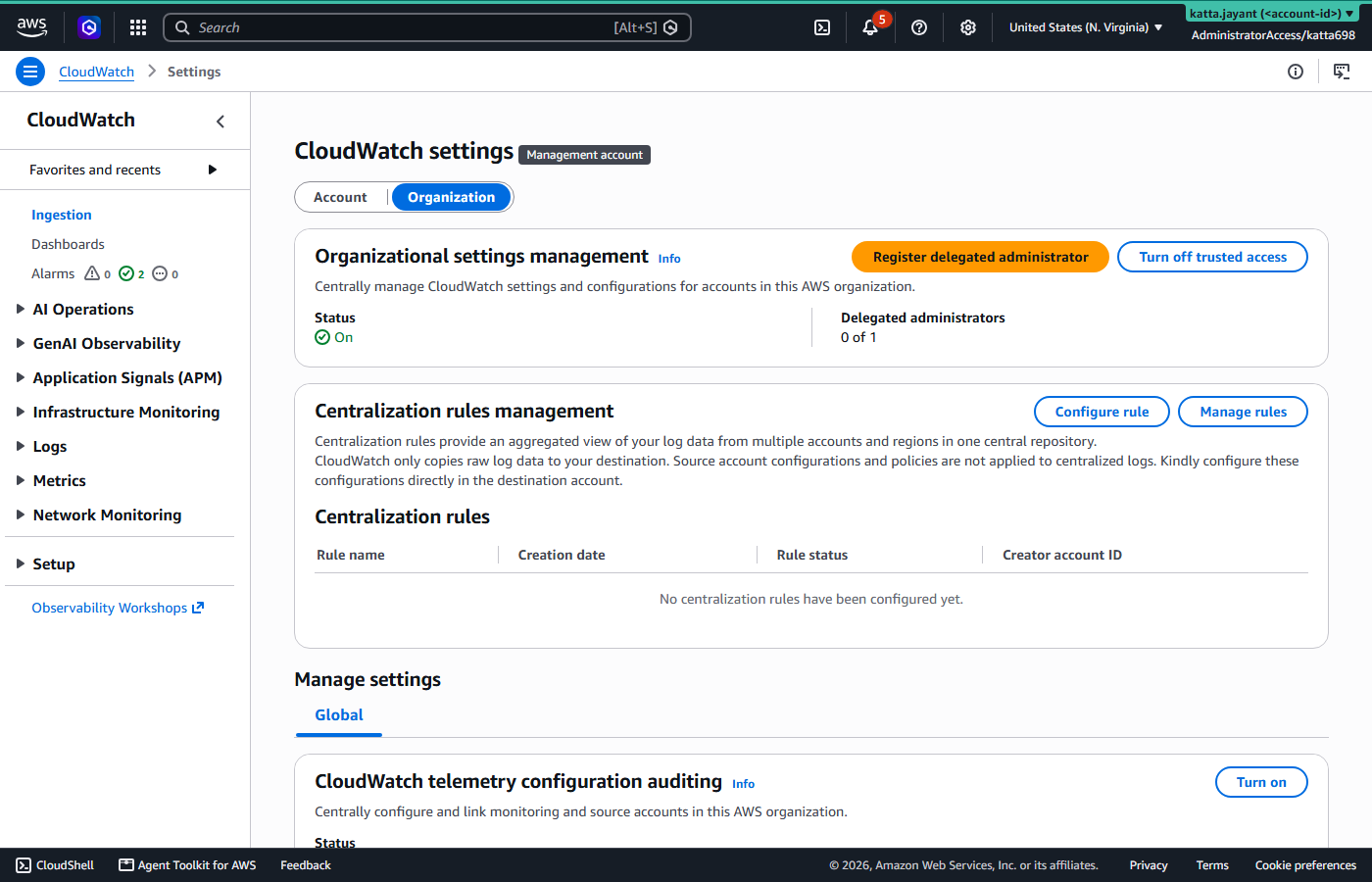The image size is (1372, 882).
Task: Open the region selector dropdown
Action: 1086,27
